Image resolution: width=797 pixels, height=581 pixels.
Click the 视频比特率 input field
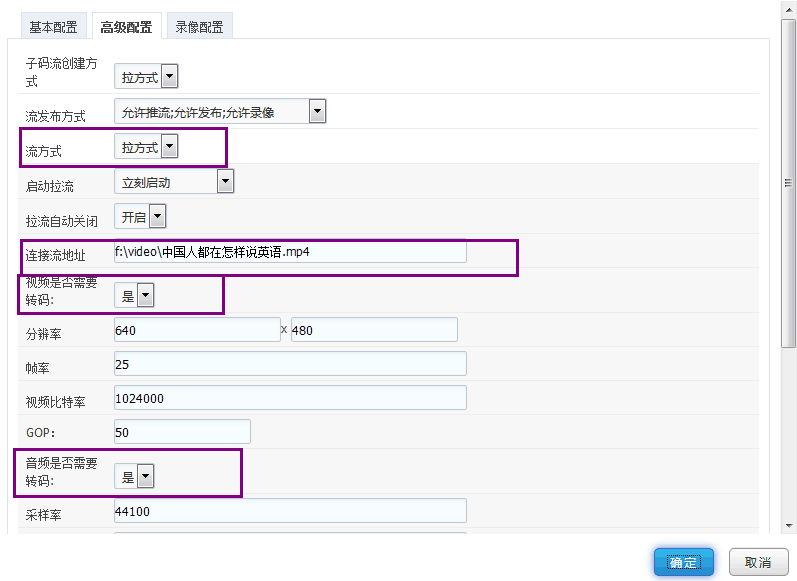point(290,398)
